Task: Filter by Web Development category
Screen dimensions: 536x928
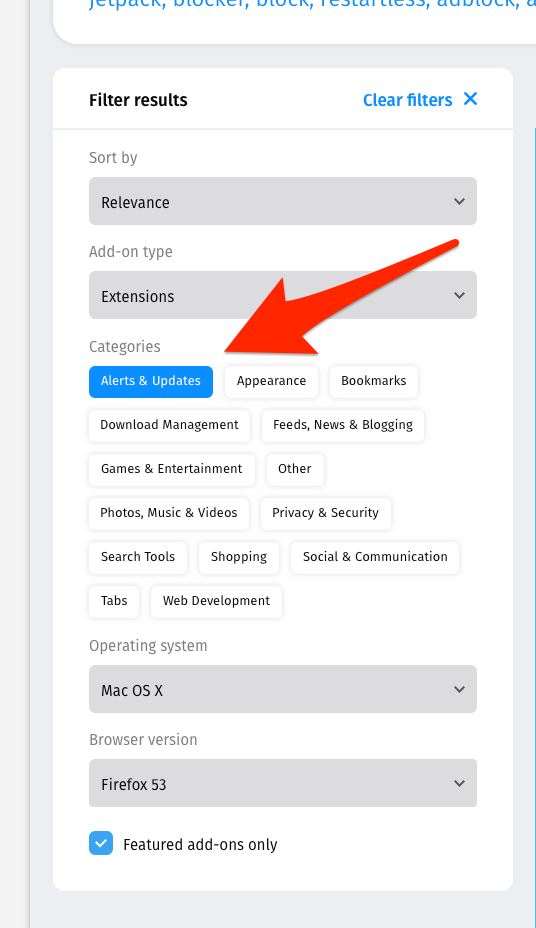Action: (x=217, y=601)
